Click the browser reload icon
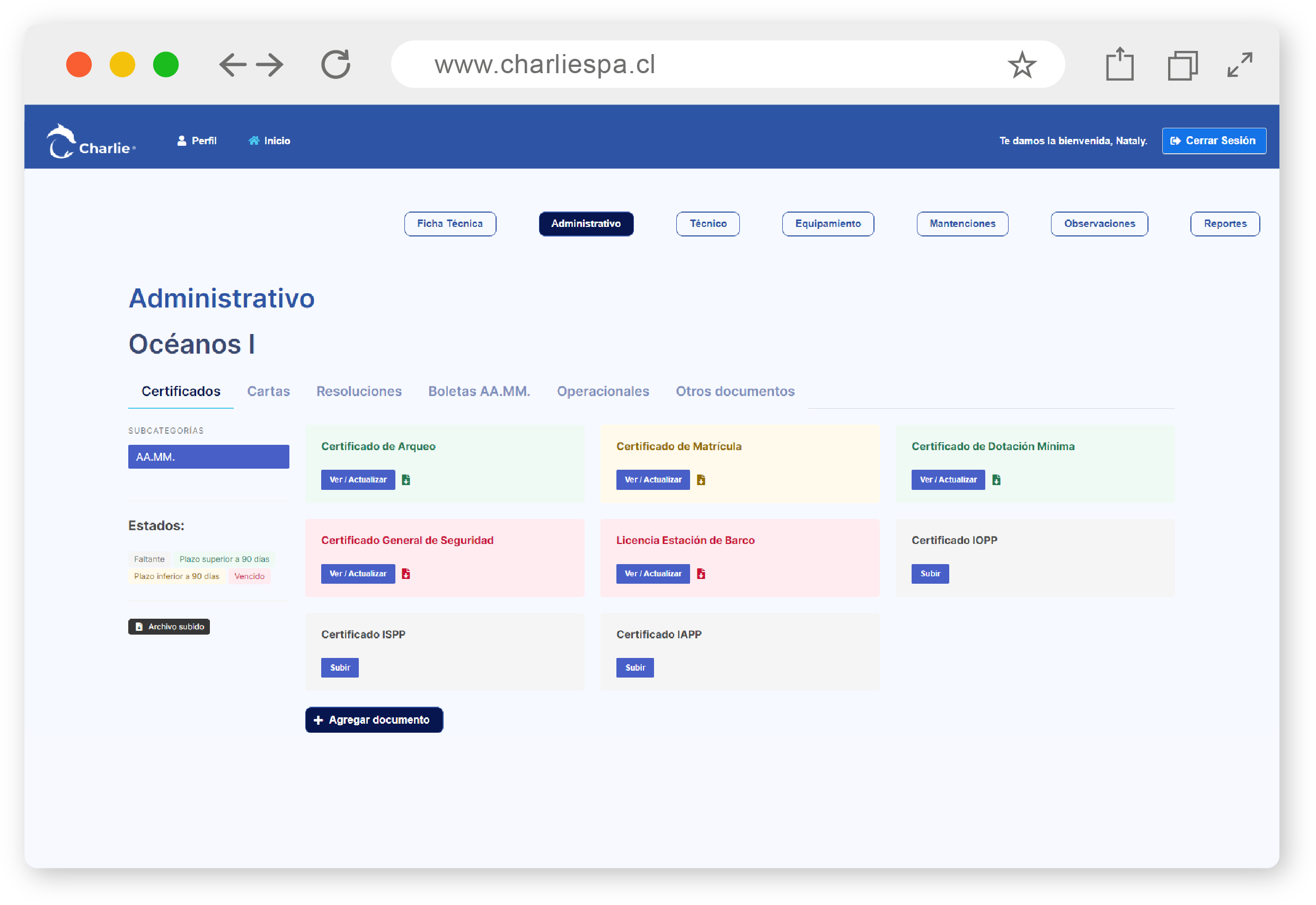The image size is (1316, 905). tap(335, 65)
